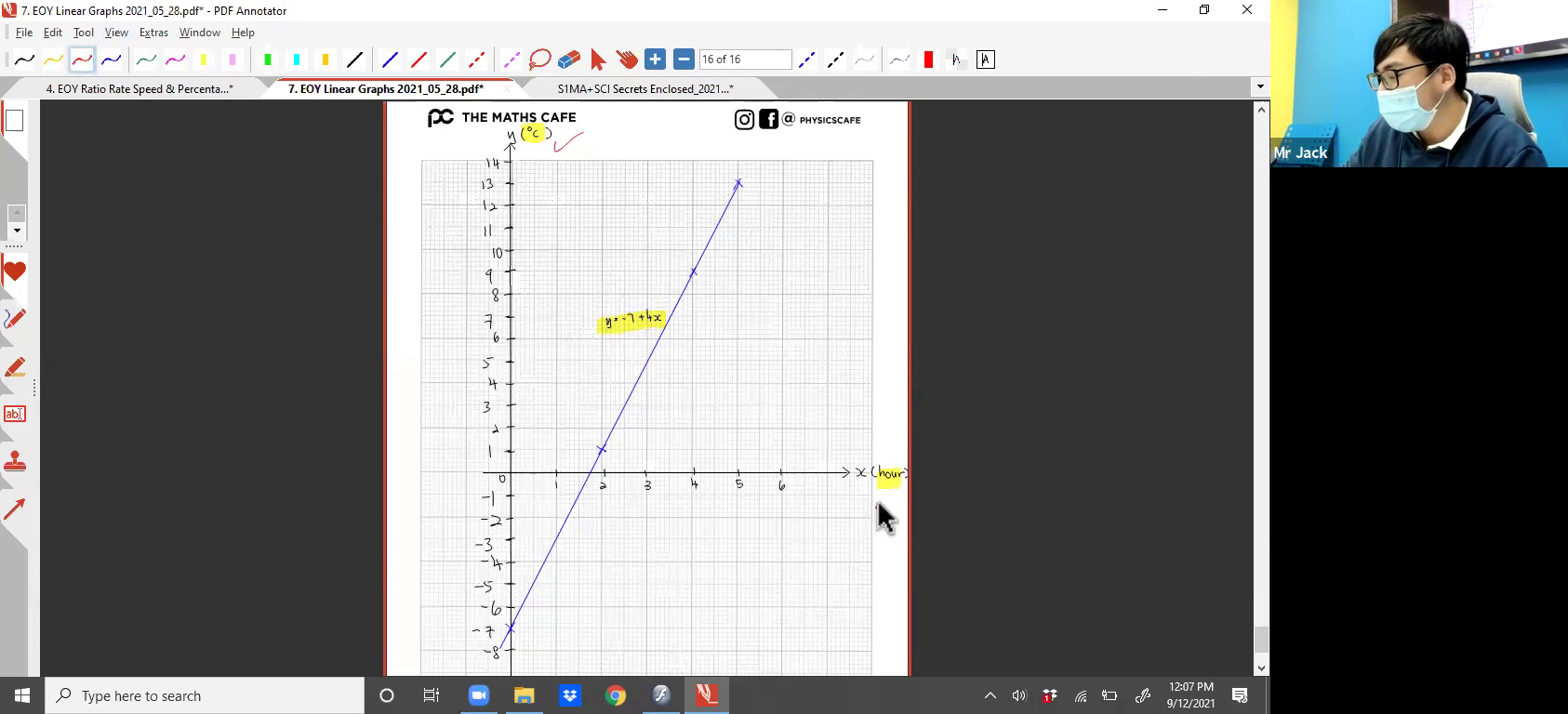Select the blue straight line tool
Image resolution: width=1568 pixels, height=714 pixels.
tap(390, 59)
